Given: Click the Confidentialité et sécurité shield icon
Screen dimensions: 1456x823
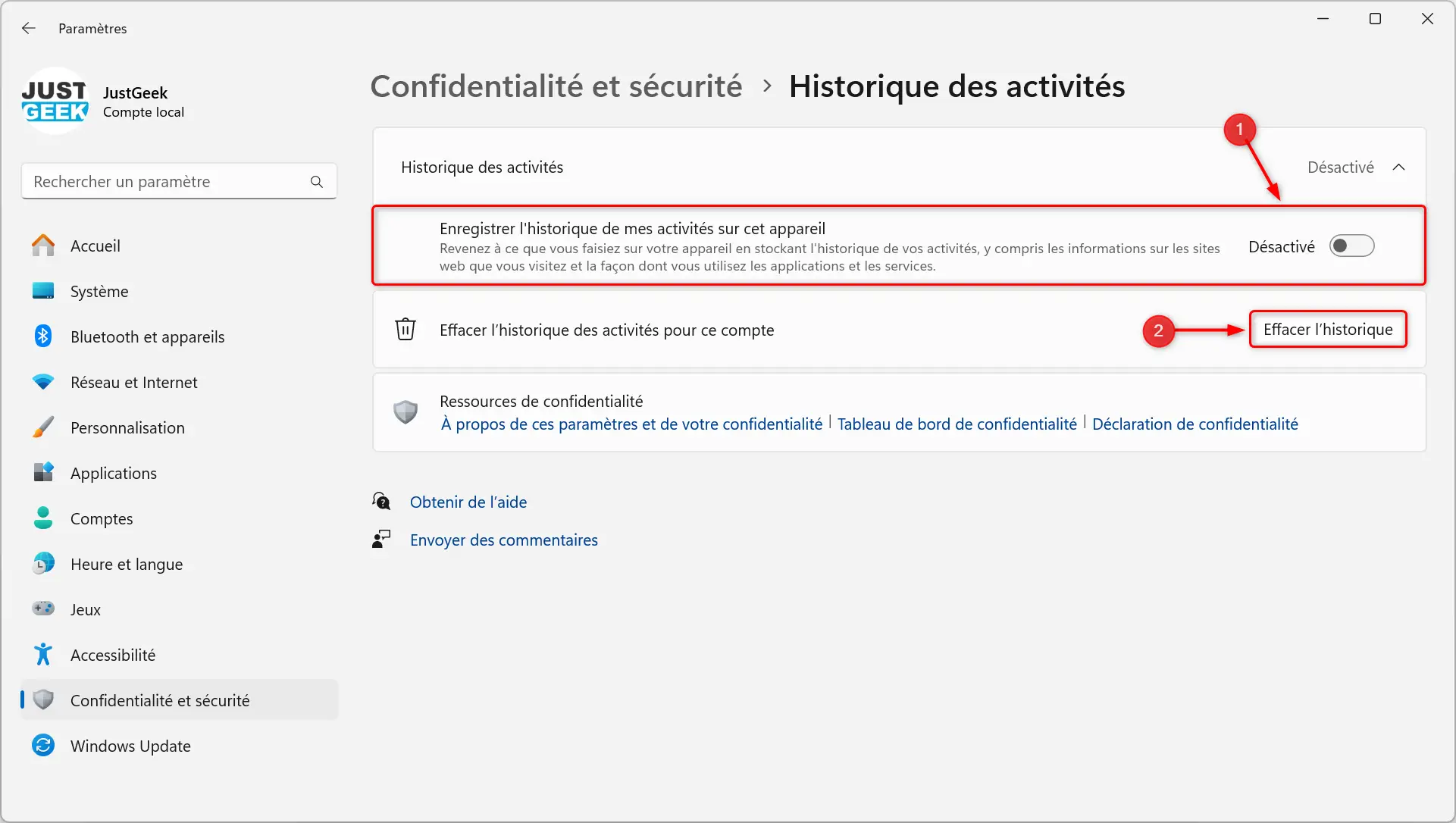Looking at the screenshot, I should pos(43,700).
